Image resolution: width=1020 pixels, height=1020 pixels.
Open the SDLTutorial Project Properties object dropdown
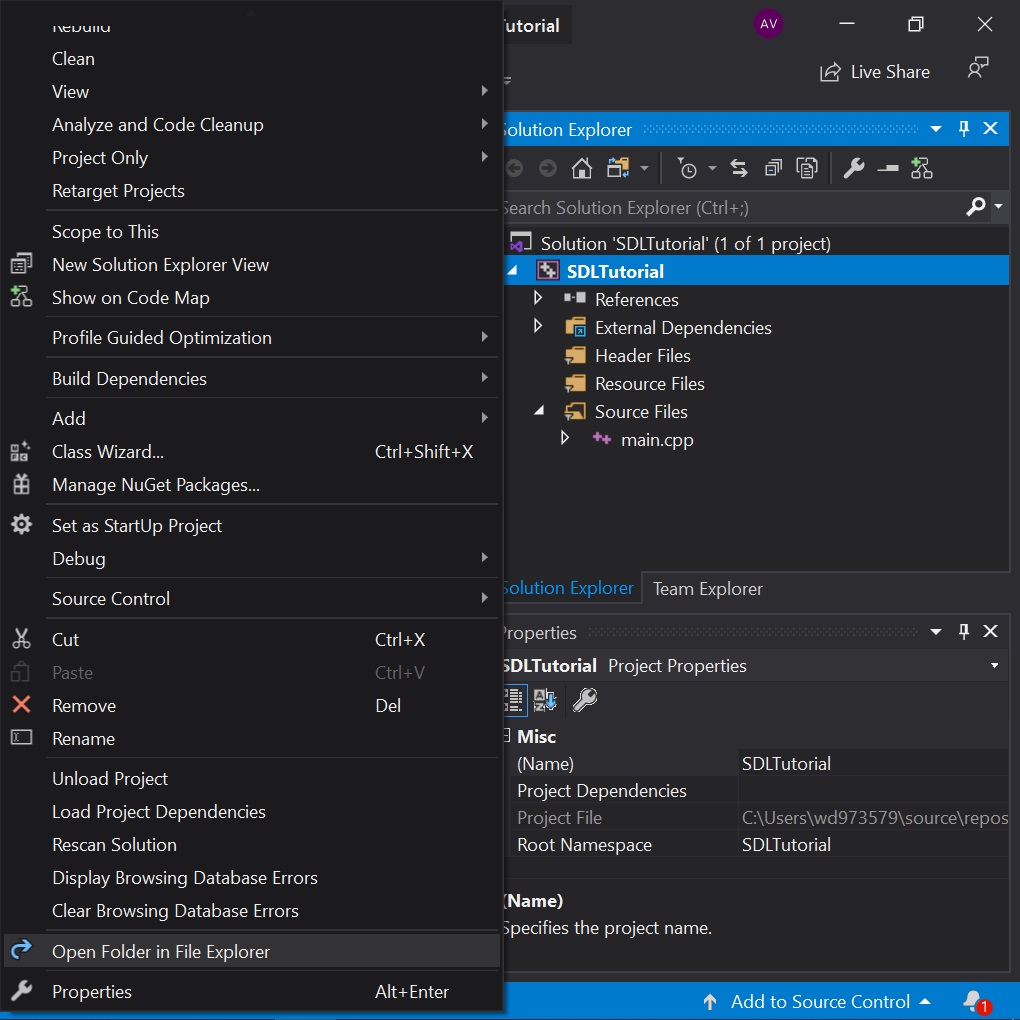(x=994, y=665)
